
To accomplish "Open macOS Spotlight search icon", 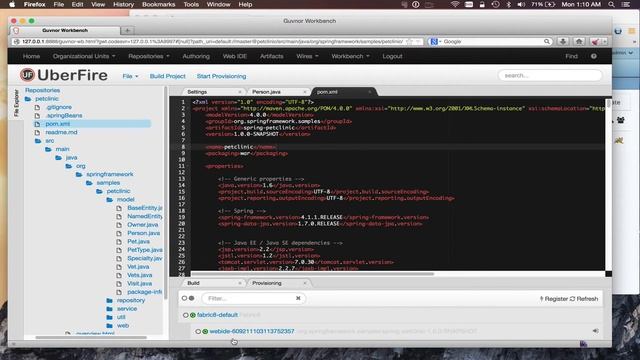I will (611, 4).
